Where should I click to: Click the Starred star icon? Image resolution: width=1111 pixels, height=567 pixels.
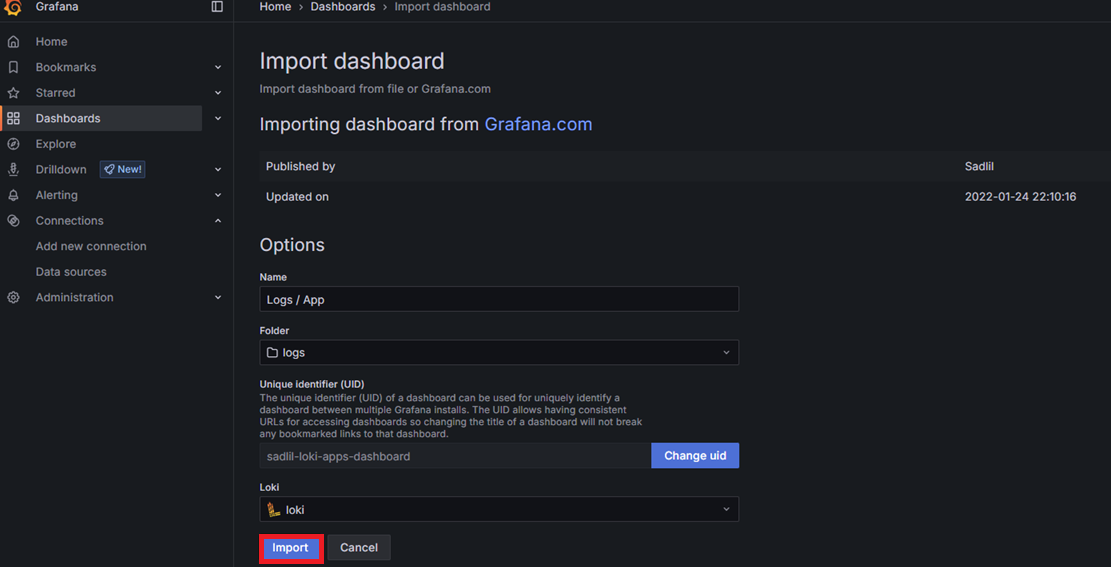click(13, 93)
